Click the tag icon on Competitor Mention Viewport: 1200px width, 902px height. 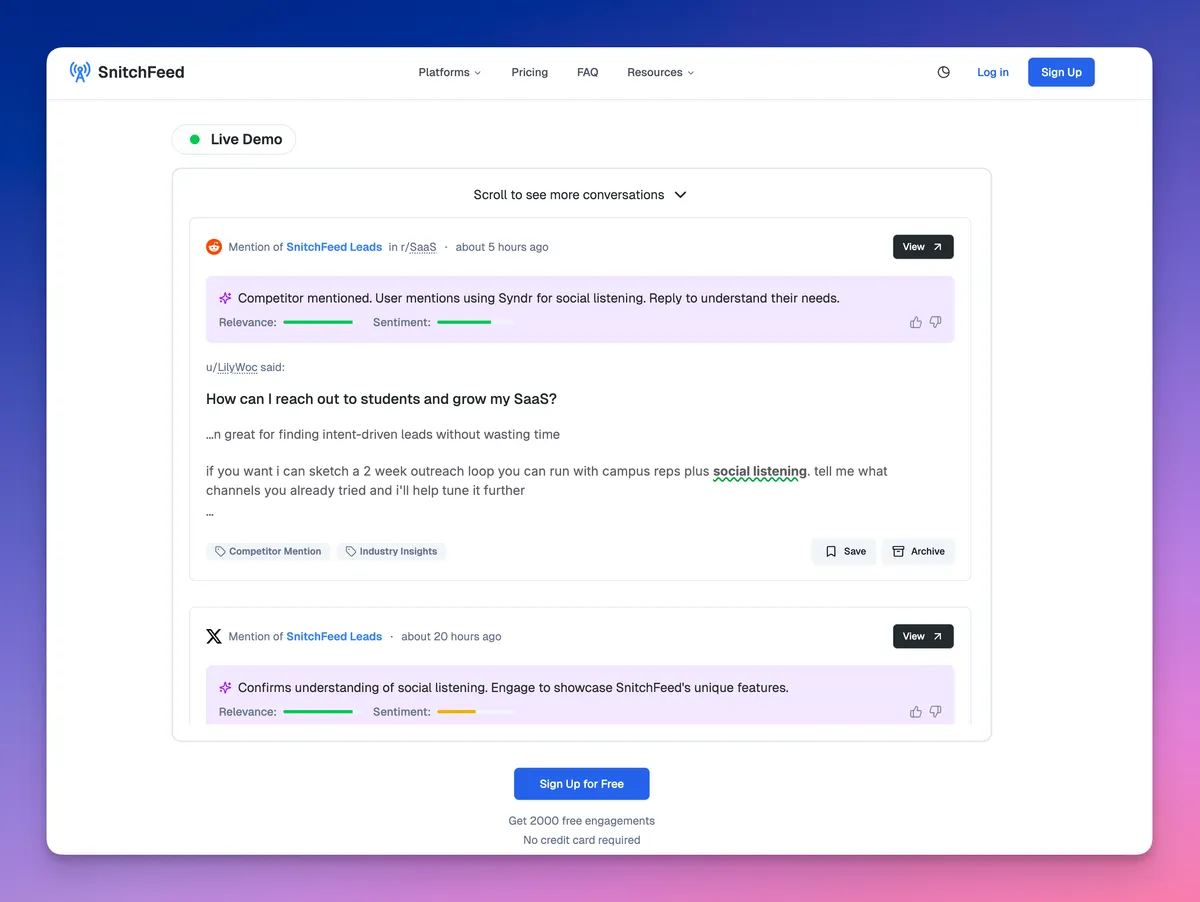(220, 551)
